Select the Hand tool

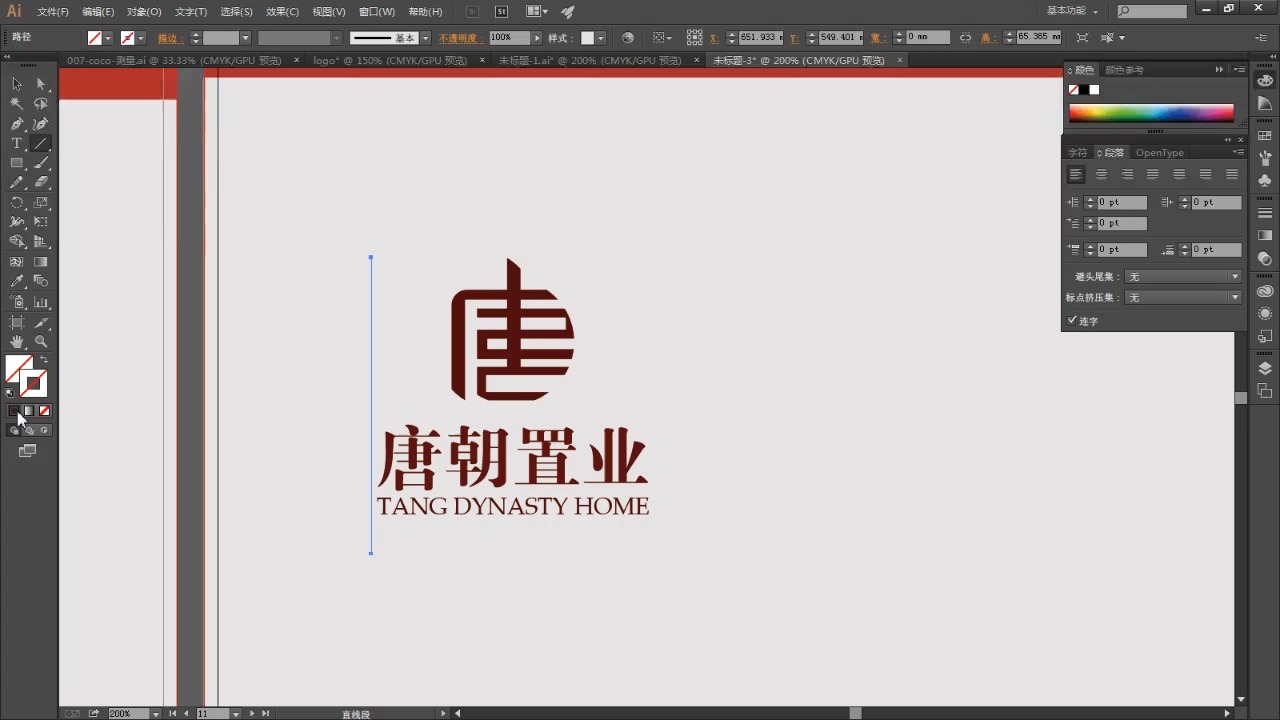17,342
